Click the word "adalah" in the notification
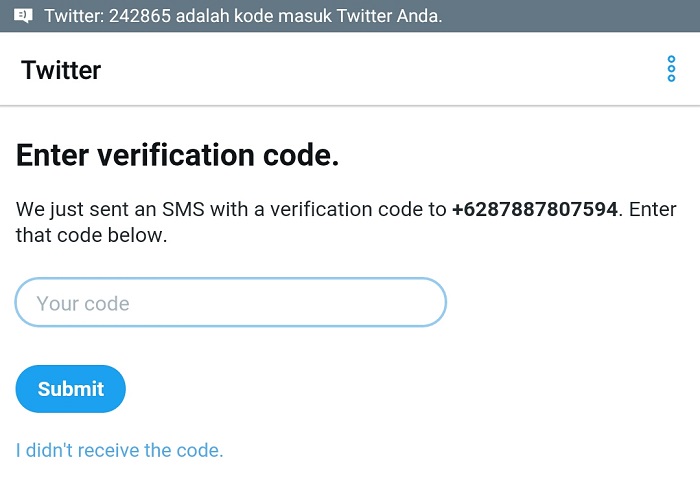 tap(203, 16)
